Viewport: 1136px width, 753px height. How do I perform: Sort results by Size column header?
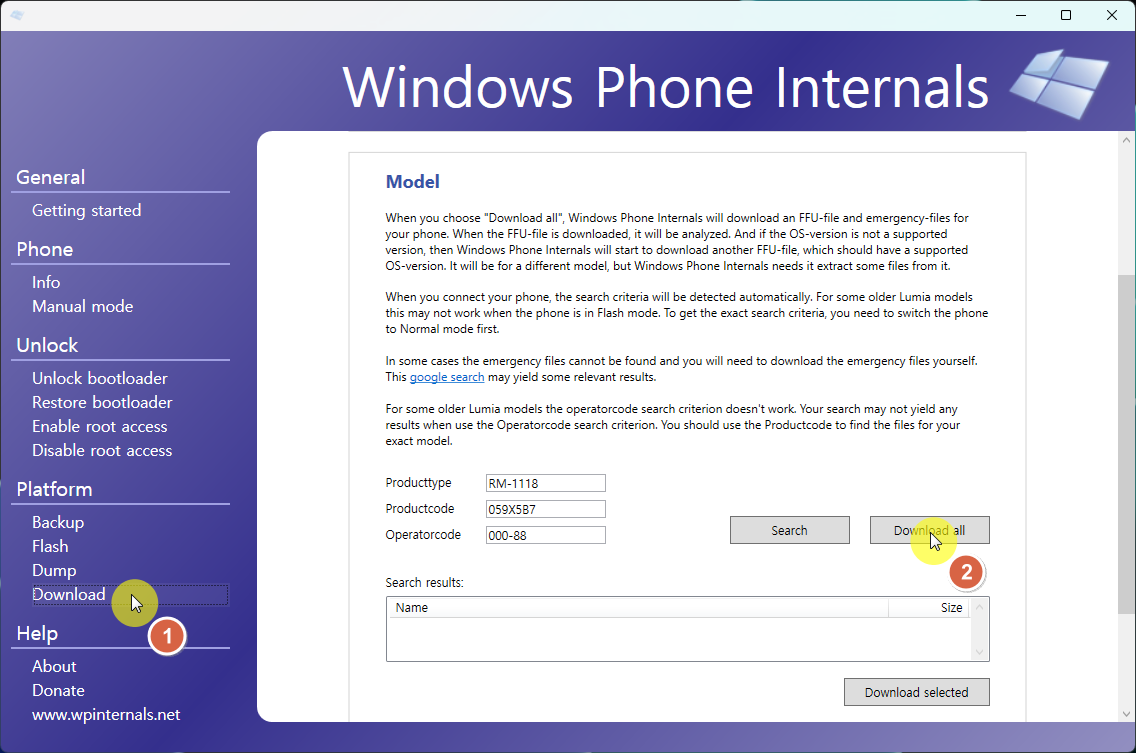tap(929, 607)
